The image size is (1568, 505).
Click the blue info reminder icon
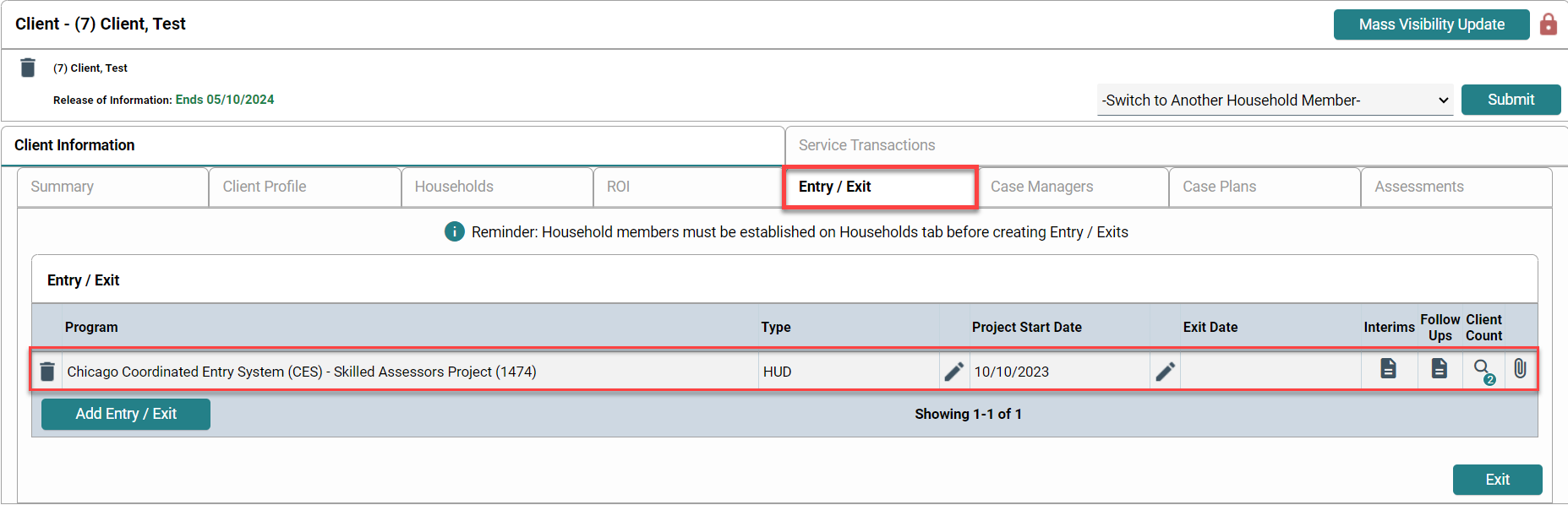(455, 231)
